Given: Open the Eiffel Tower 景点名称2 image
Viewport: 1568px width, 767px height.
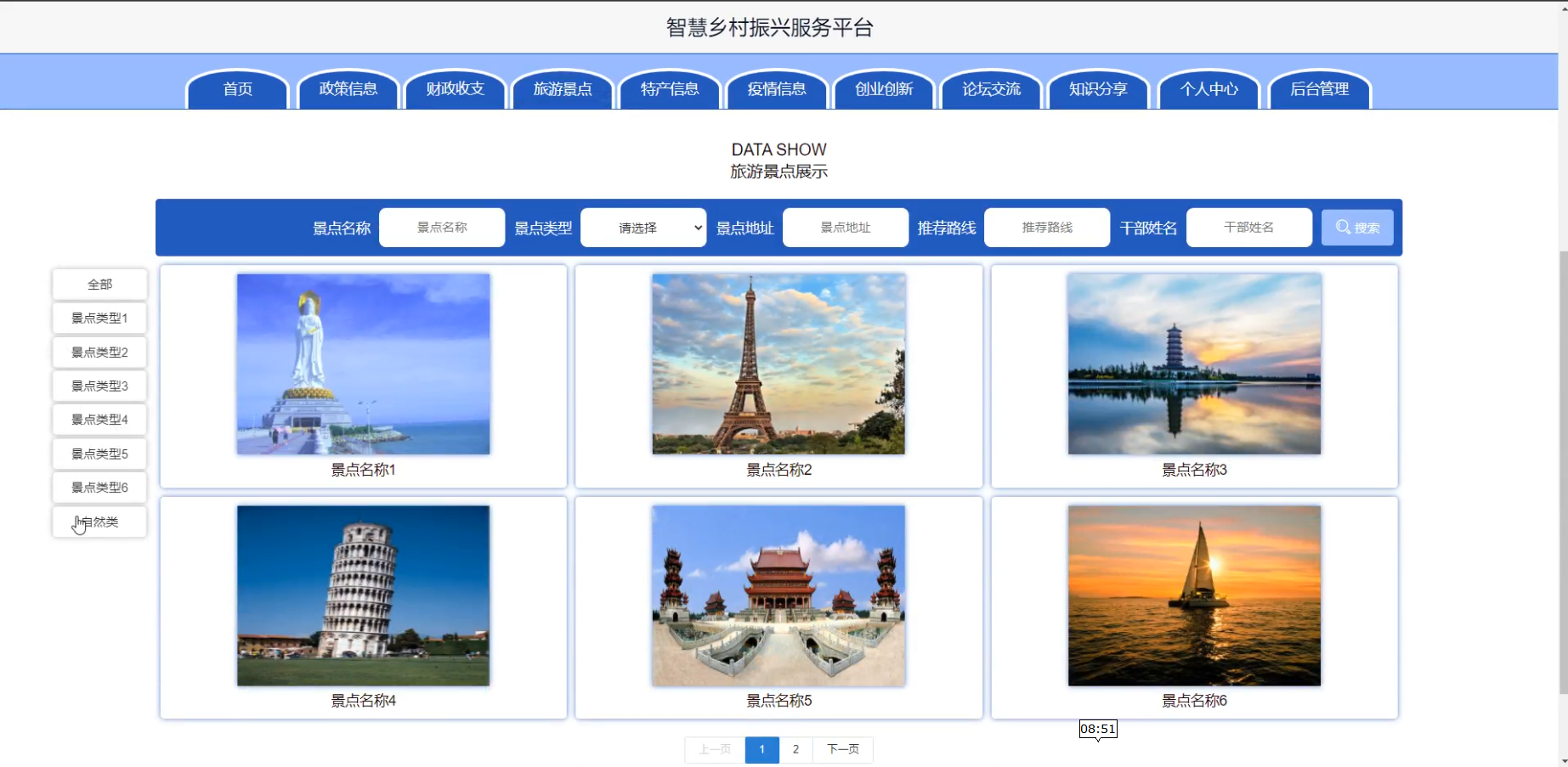Looking at the screenshot, I should (778, 364).
